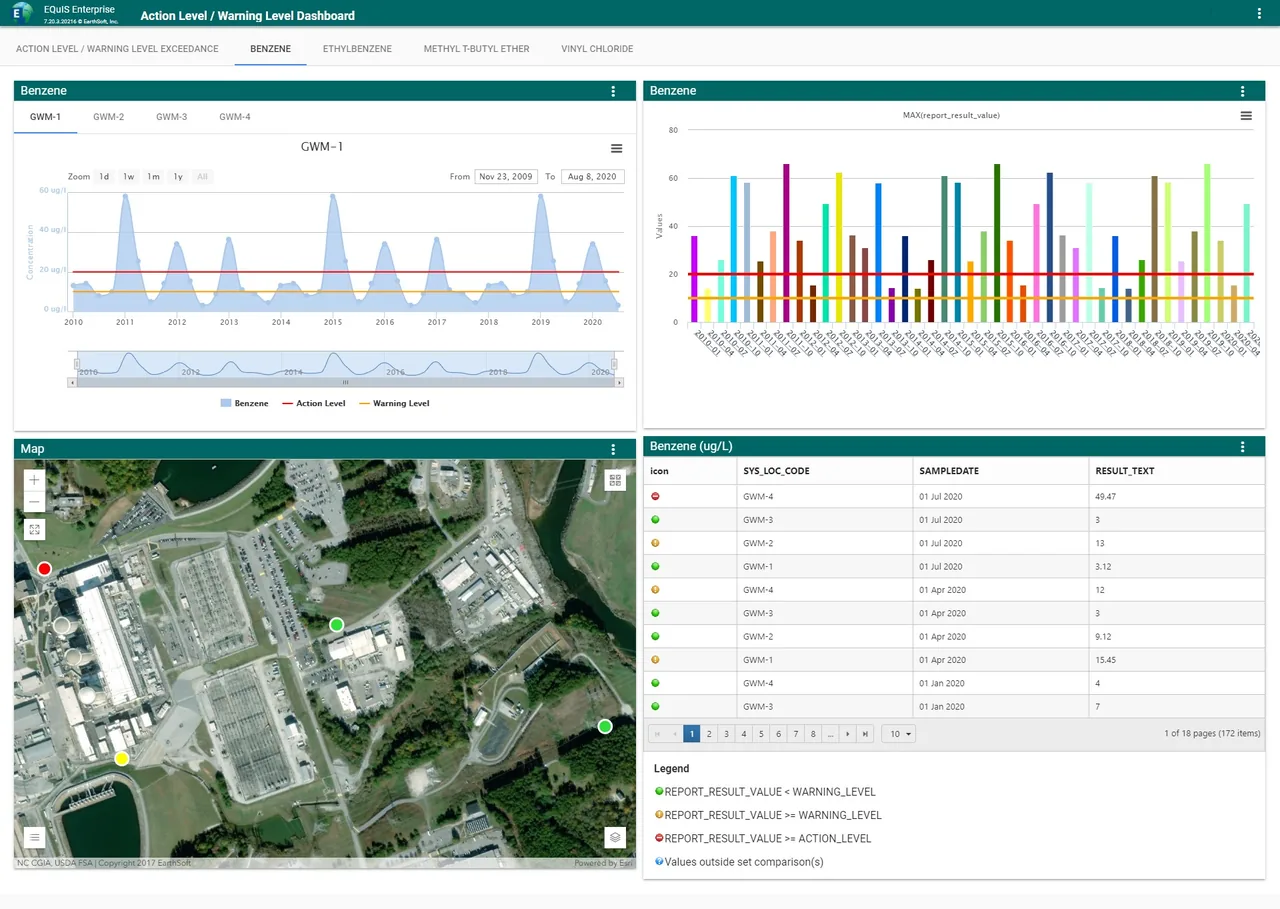Zoom in on the map
The image size is (1280, 909).
(x=34, y=480)
